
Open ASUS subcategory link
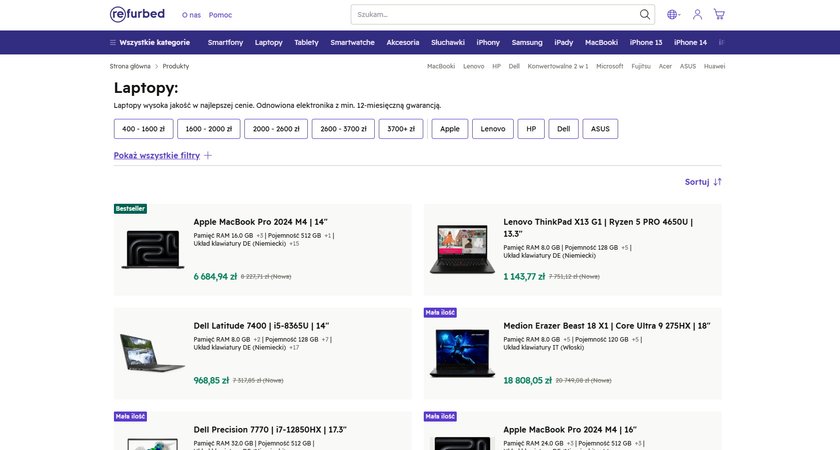(x=687, y=66)
